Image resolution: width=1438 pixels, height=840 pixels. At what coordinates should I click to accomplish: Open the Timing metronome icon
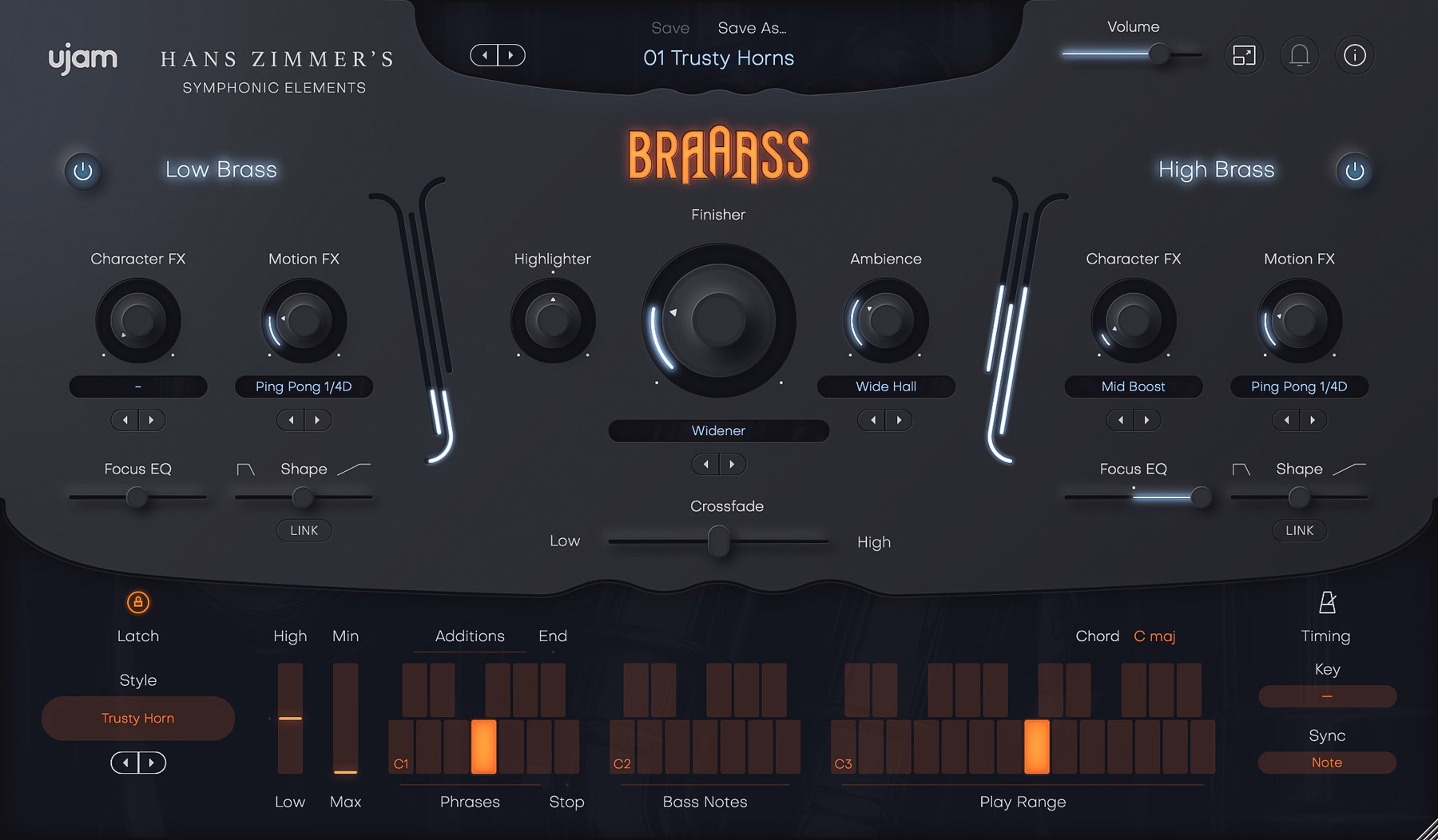pyautogui.click(x=1327, y=602)
